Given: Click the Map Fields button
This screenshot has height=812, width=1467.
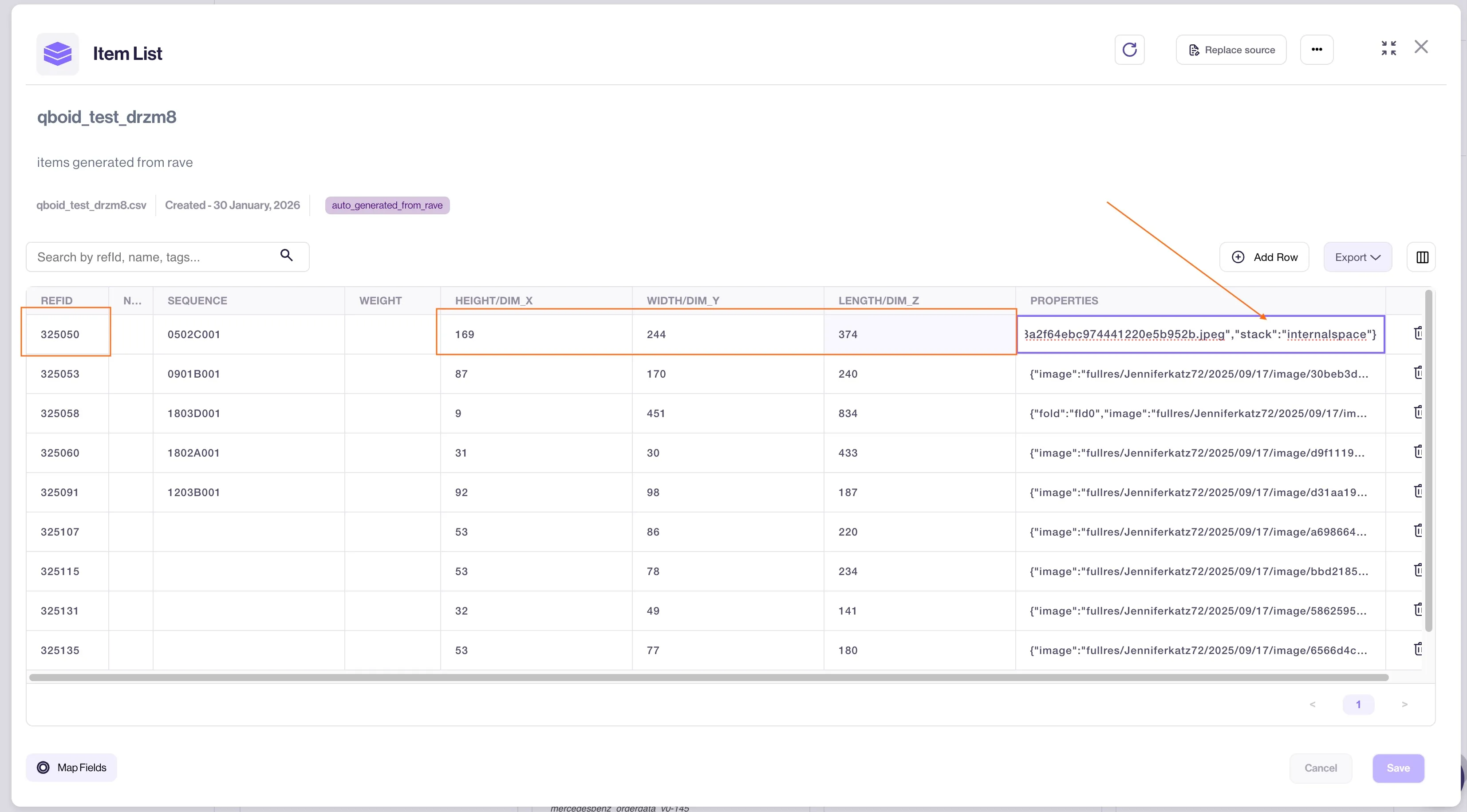Looking at the screenshot, I should coord(71,768).
